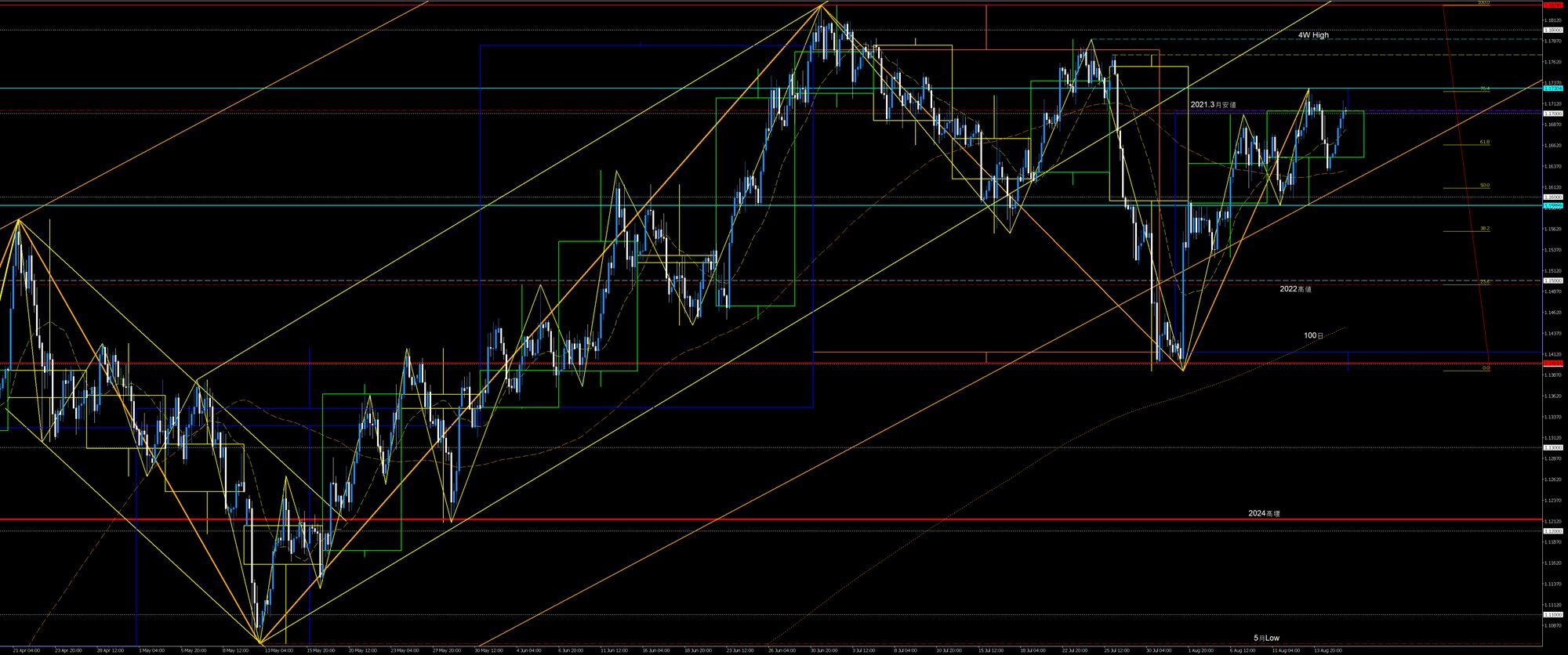Viewport: 1568px width, 655px height.
Task: Click the '13 May 04:00' time axis label
Action: point(279,650)
